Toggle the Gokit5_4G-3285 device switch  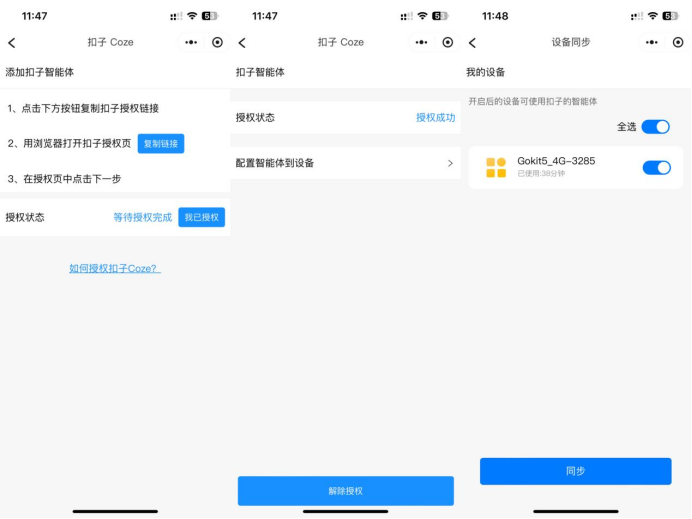coord(656,168)
